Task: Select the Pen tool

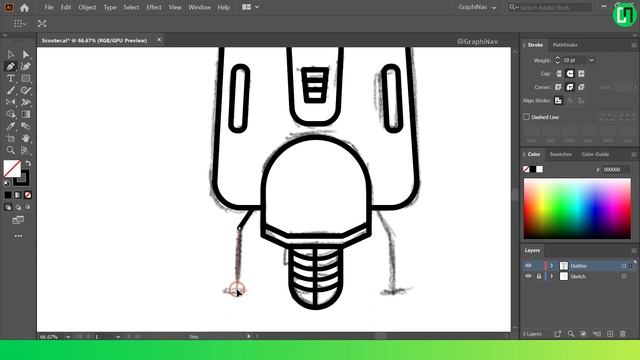Action: pos(11,67)
